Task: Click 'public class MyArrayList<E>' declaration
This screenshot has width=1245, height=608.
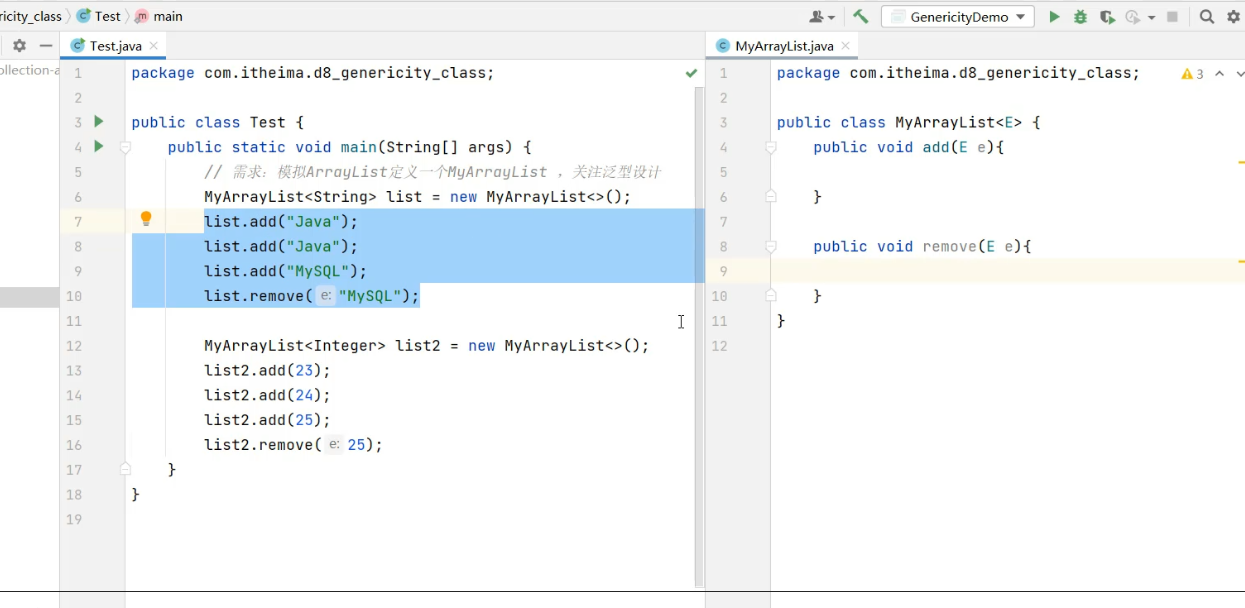Action: click(908, 122)
